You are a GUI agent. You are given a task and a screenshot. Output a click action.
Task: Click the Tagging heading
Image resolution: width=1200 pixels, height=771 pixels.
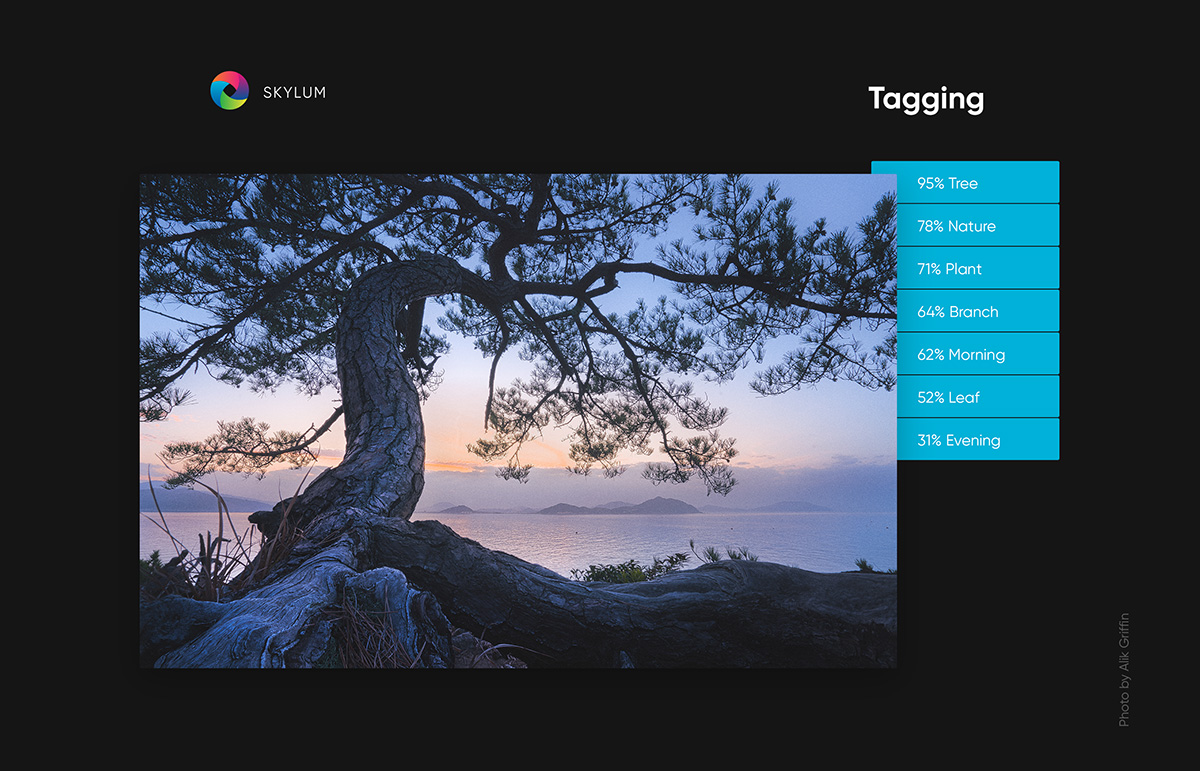click(x=926, y=99)
